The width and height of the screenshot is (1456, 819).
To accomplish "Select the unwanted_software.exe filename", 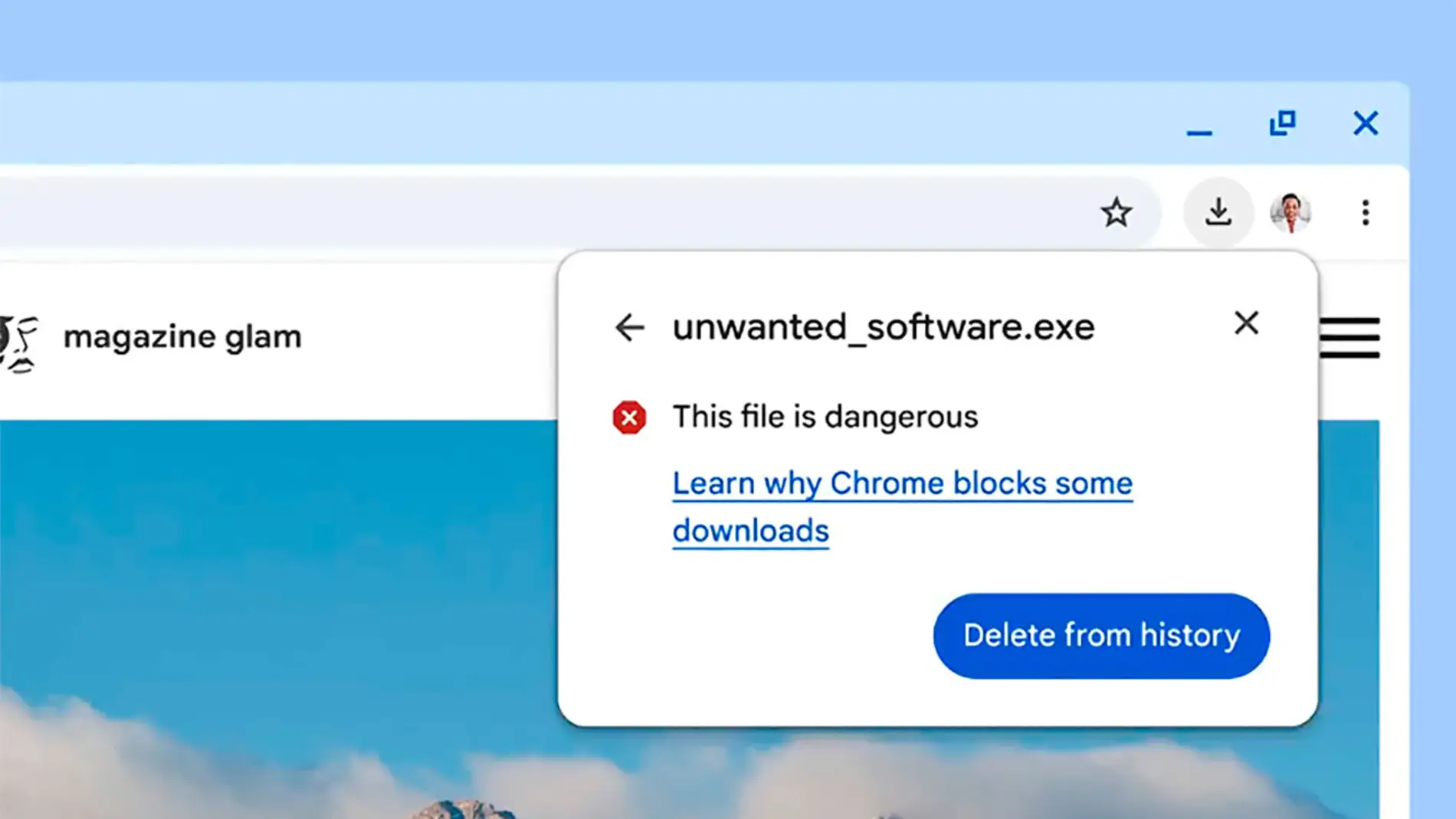I will point(883,326).
